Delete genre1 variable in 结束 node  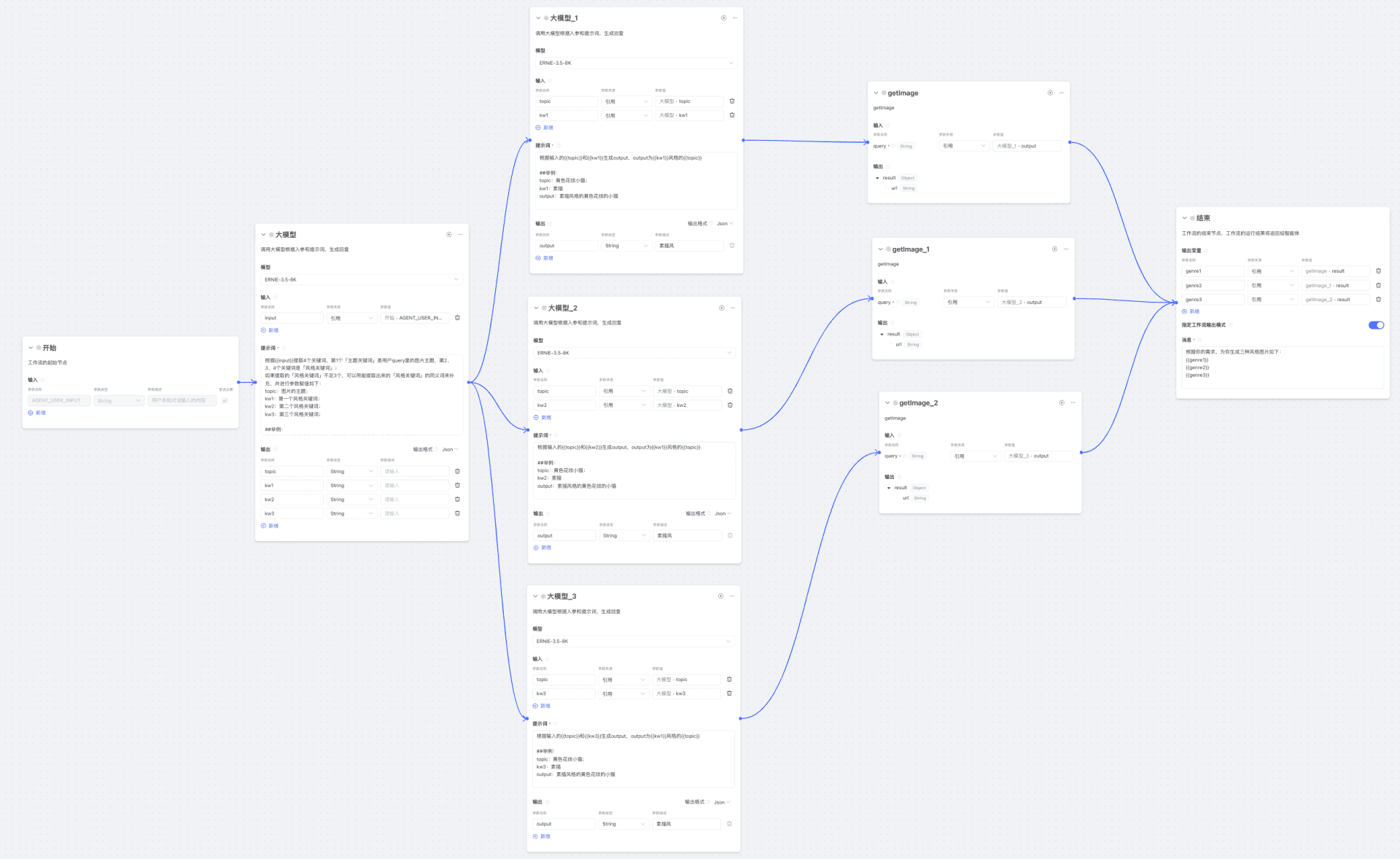click(1378, 271)
